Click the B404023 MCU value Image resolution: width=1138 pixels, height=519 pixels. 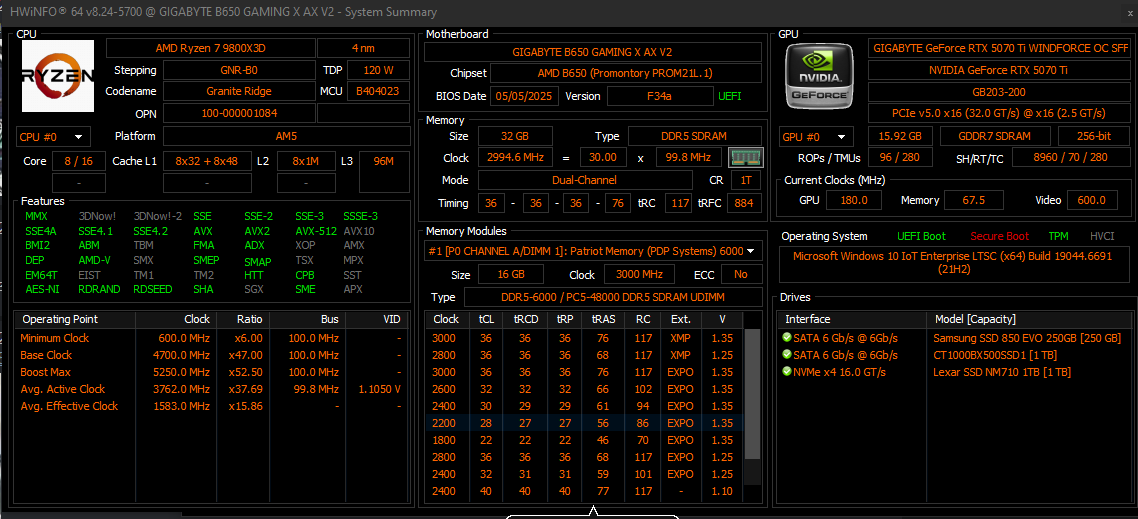[378, 91]
